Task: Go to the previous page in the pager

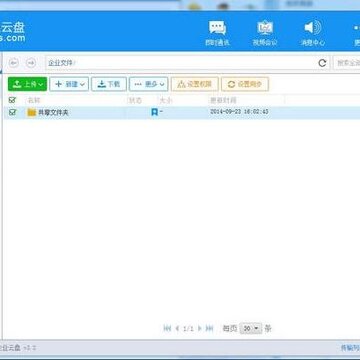Action: point(177,328)
